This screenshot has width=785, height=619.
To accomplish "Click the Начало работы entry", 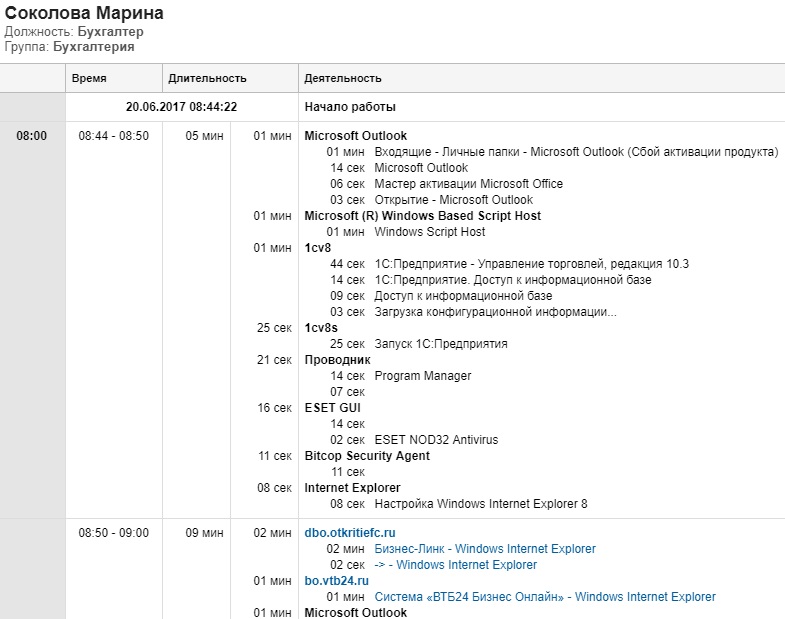I will pyautogui.click(x=350, y=107).
